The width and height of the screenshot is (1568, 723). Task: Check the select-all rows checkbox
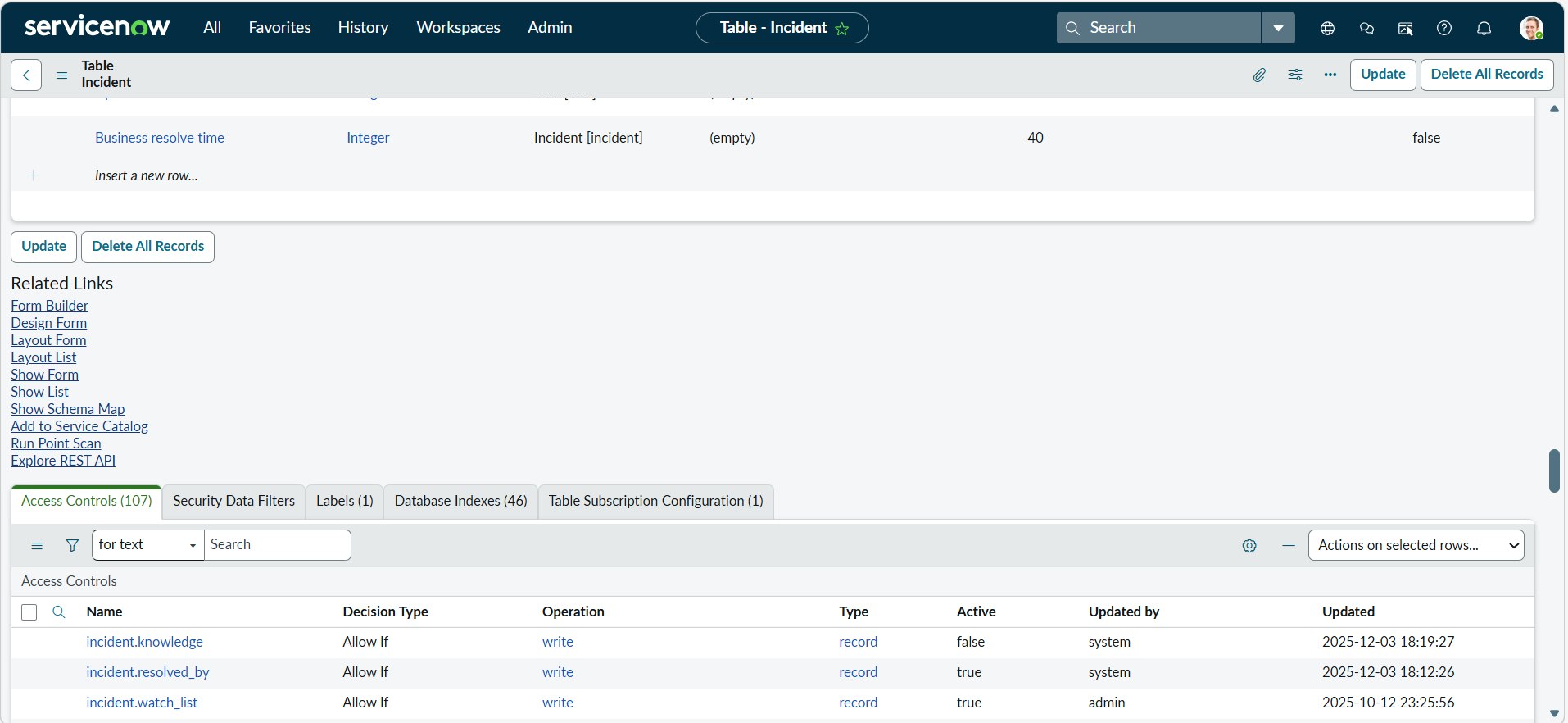click(x=29, y=612)
